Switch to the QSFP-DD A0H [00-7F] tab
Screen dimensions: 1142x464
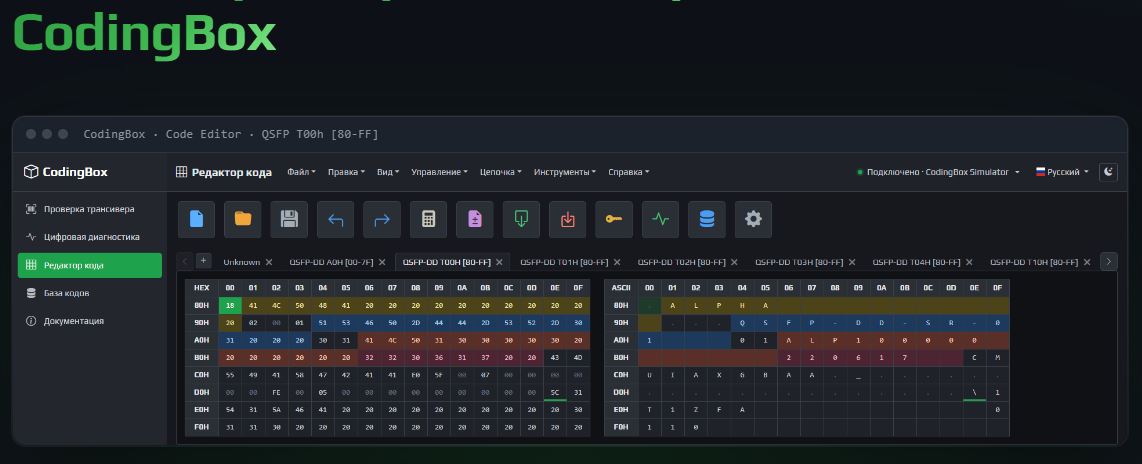[331, 262]
